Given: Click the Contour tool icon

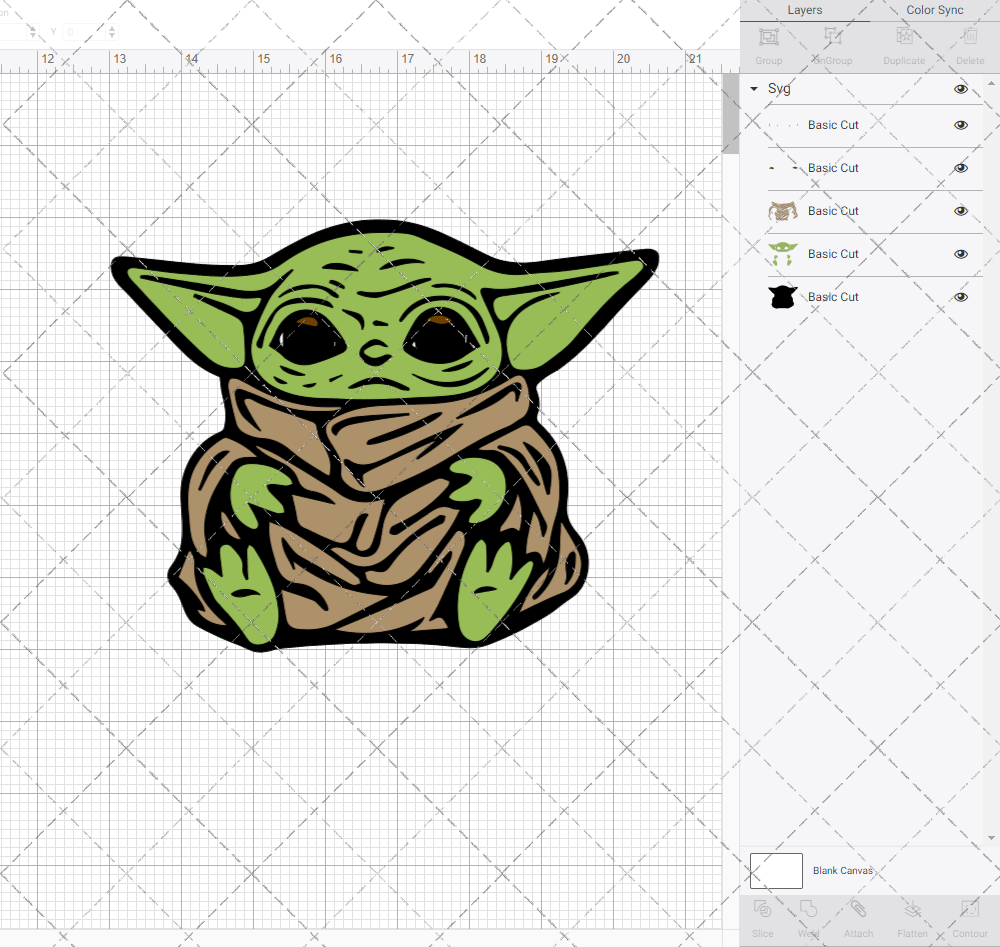Looking at the screenshot, I should pos(969,908).
